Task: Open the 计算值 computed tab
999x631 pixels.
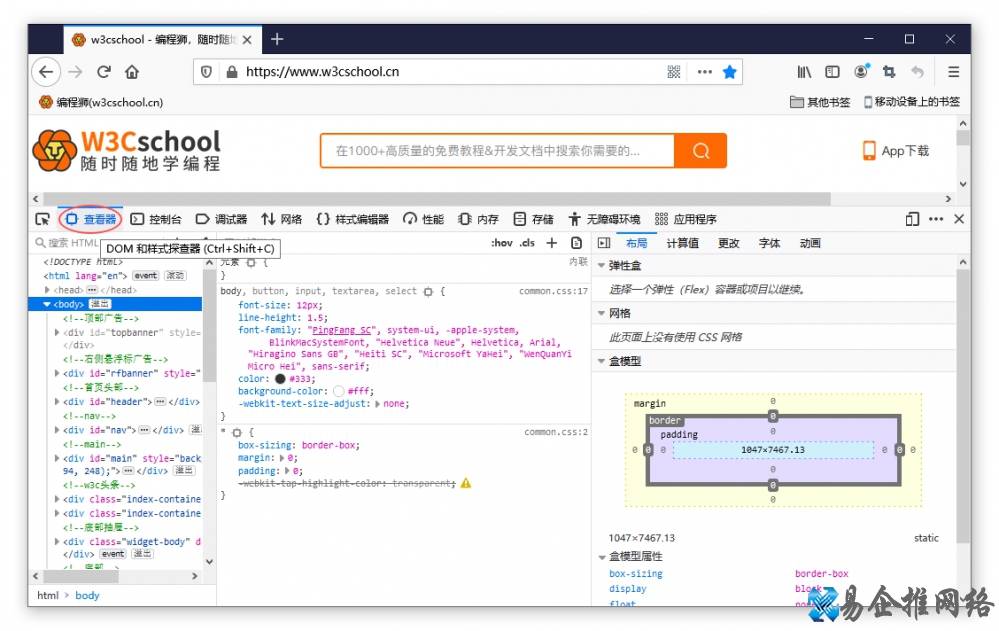Action: [682, 243]
